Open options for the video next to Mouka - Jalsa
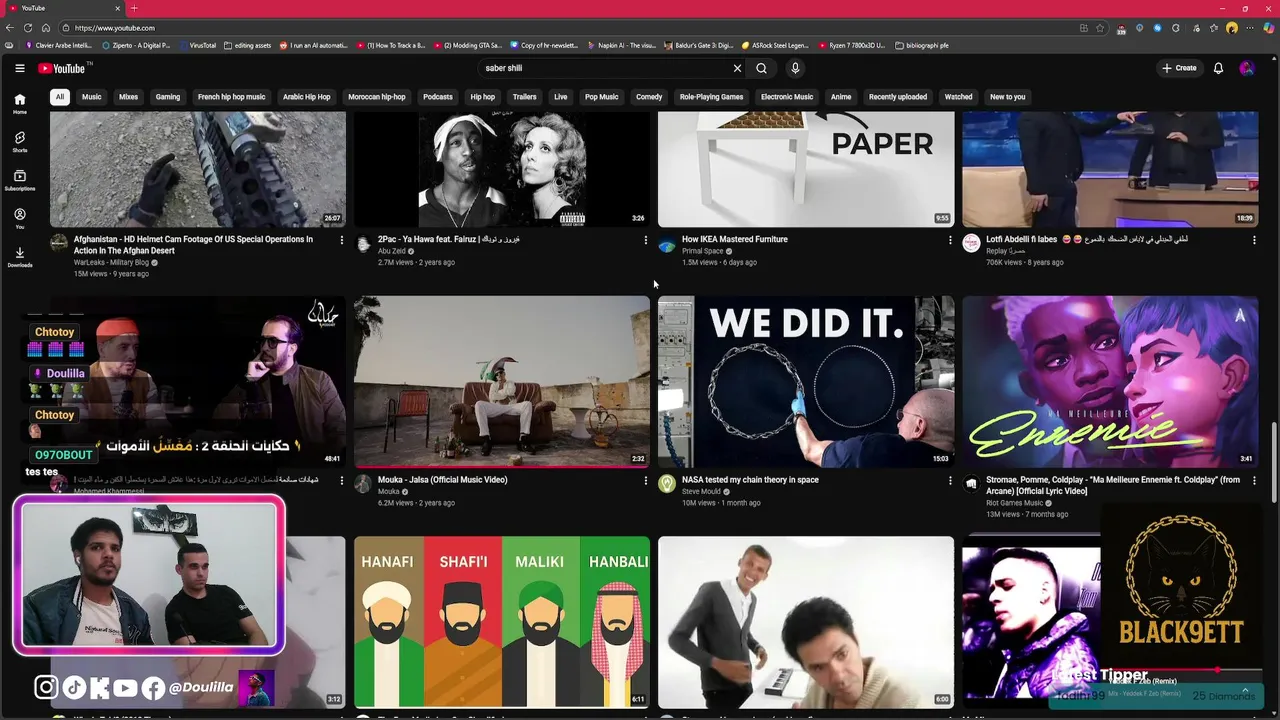1280x720 pixels. click(x=341, y=480)
